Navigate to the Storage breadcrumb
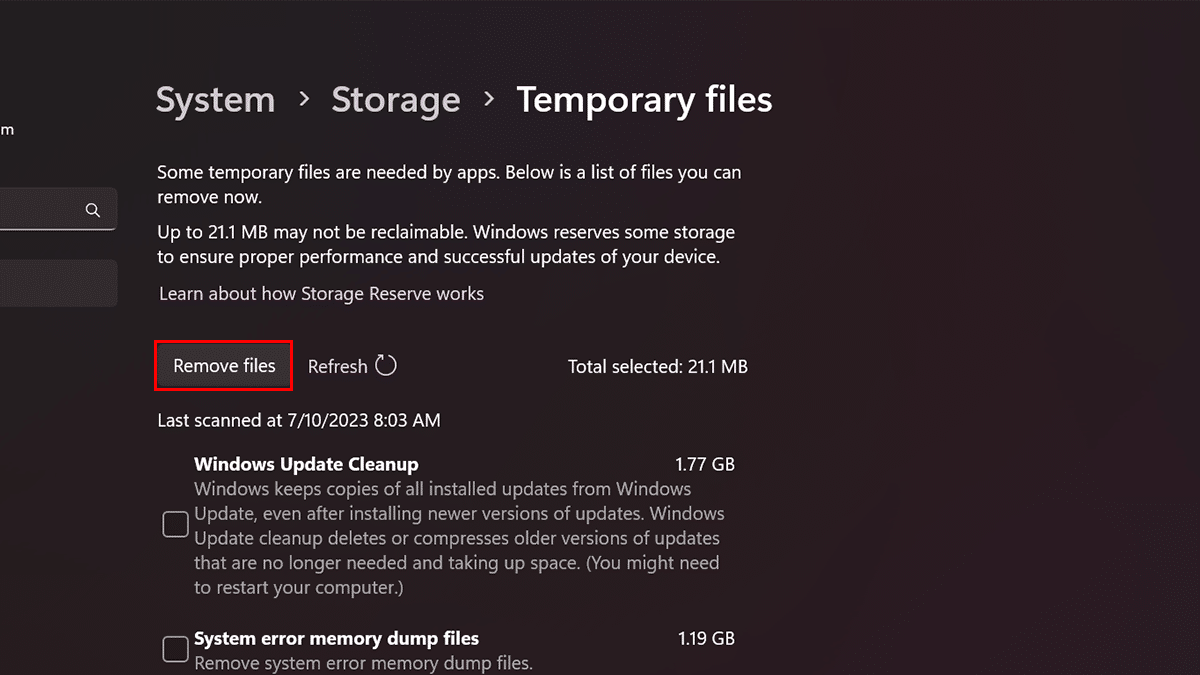The width and height of the screenshot is (1200, 675). pos(396,100)
